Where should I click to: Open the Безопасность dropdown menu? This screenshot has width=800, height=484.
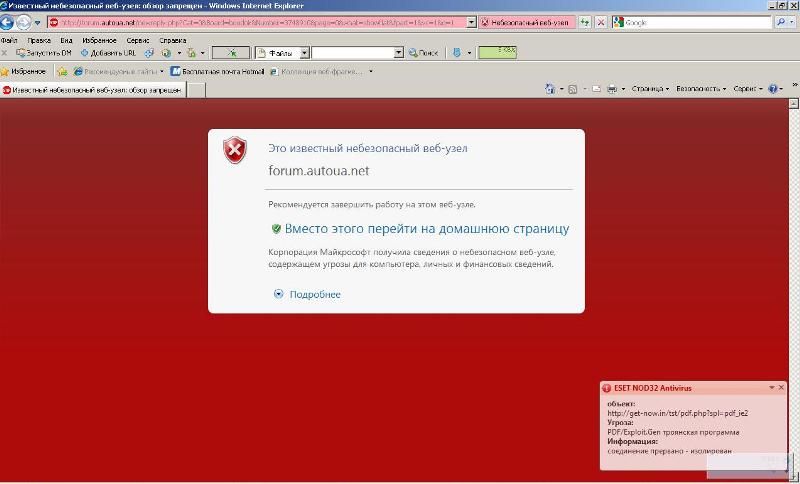[x=700, y=89]
